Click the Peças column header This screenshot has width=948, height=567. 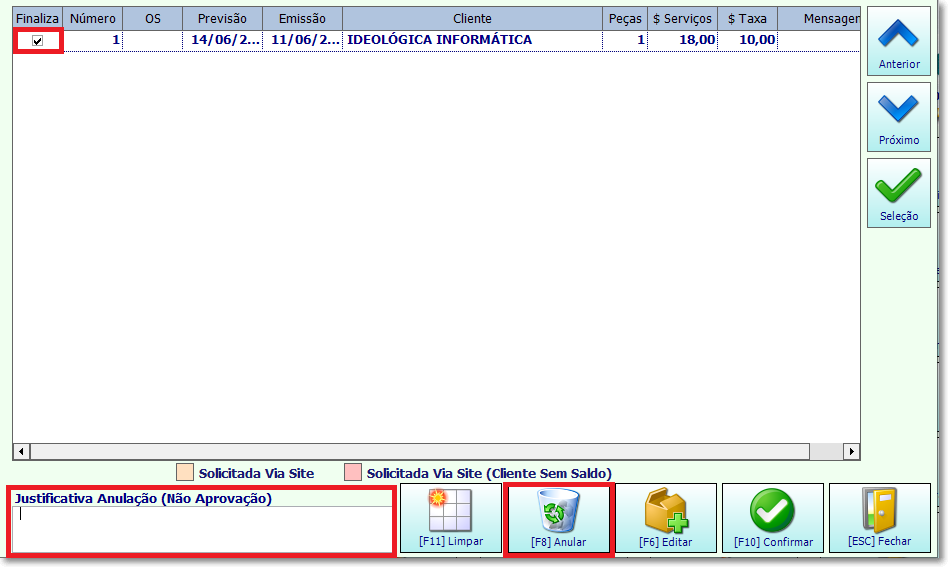625,19
